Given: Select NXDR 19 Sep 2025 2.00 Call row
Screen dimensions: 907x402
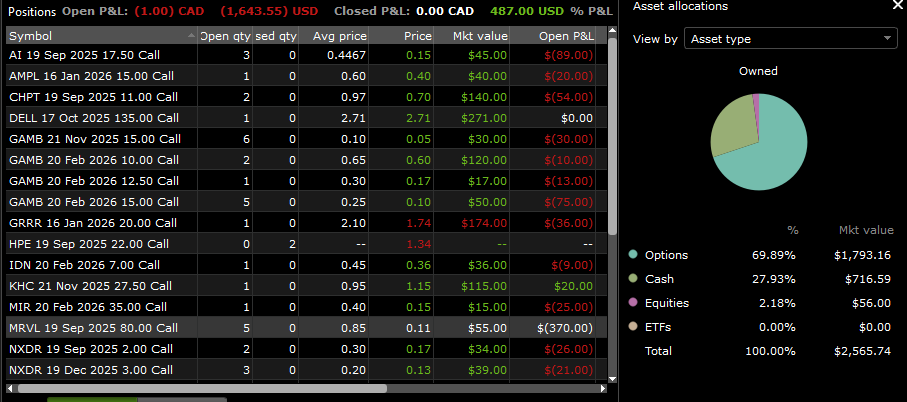Looking at the screenshot, I should tap(307, 349).
